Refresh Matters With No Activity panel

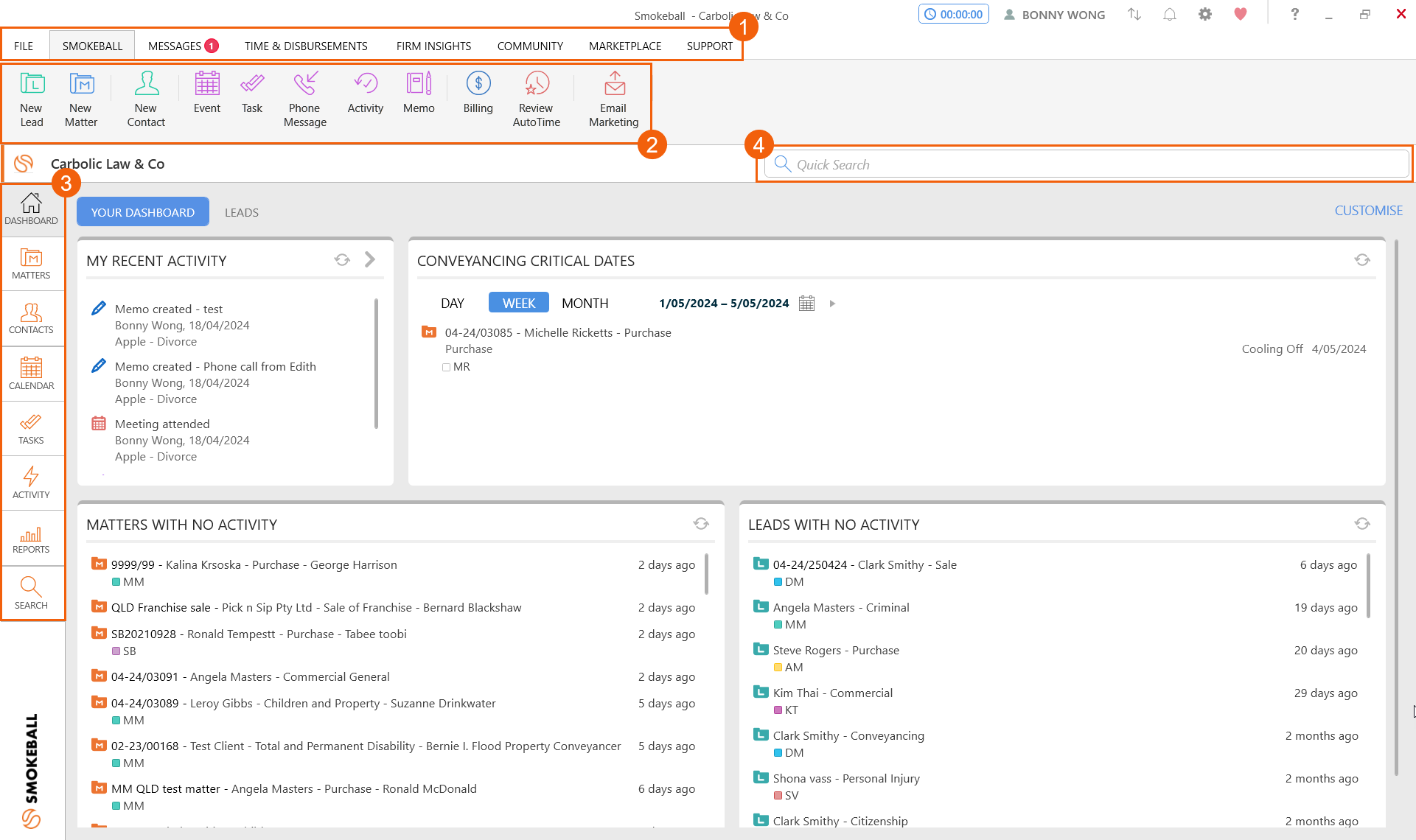(701, 524)
